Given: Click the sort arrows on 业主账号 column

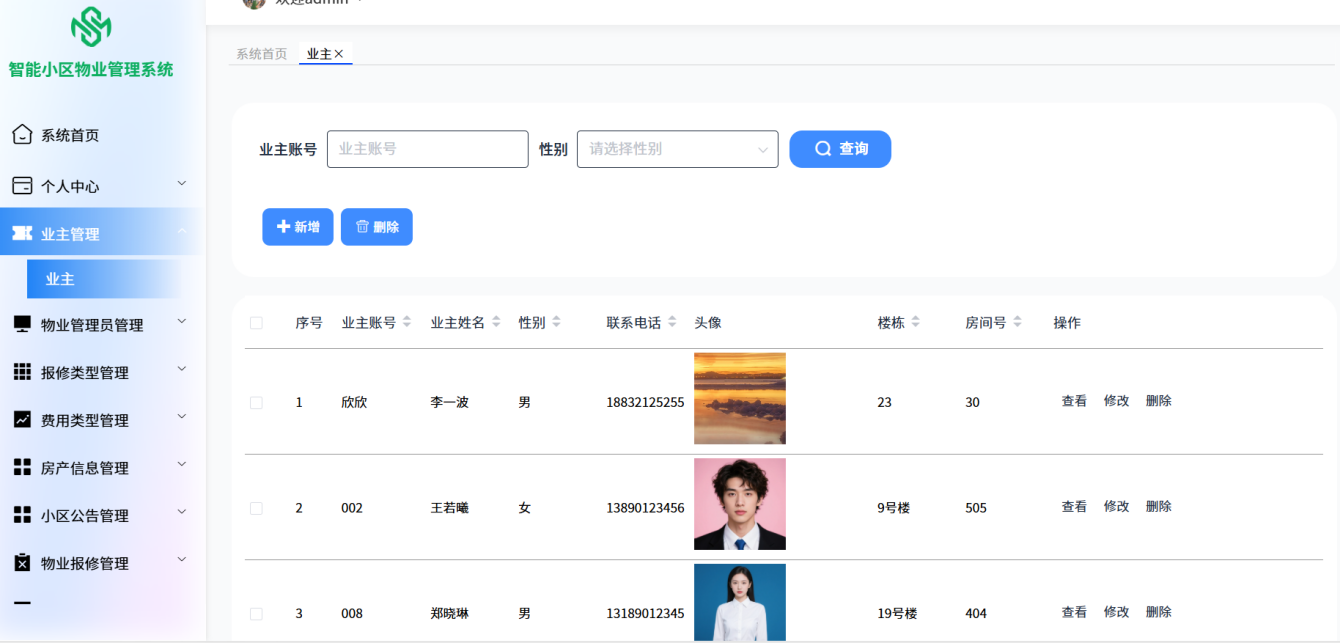Looking at the screenshot, I should [407, 322].
